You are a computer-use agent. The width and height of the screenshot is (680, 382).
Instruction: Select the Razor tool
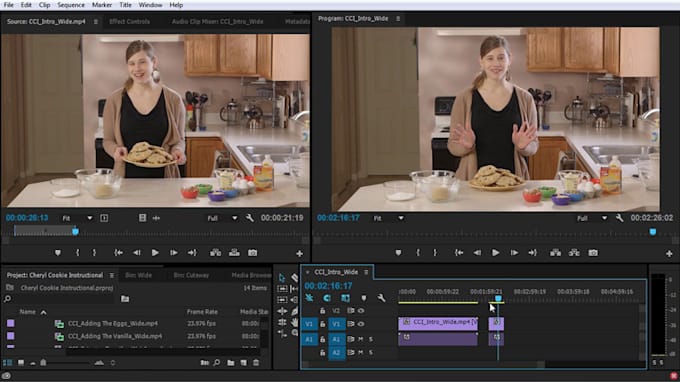[294, 278]
